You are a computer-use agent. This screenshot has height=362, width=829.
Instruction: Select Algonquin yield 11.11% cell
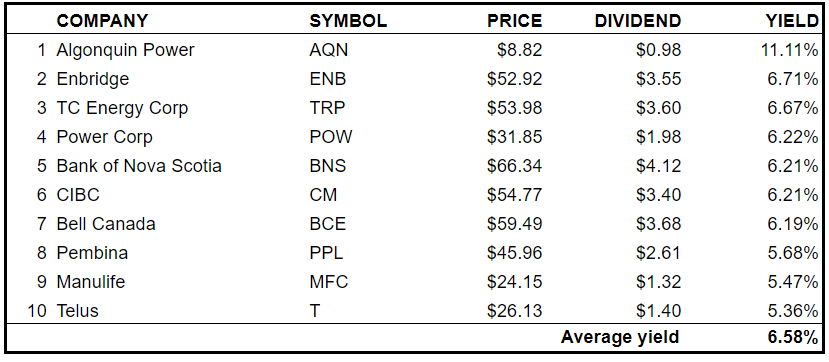[788, 50]
